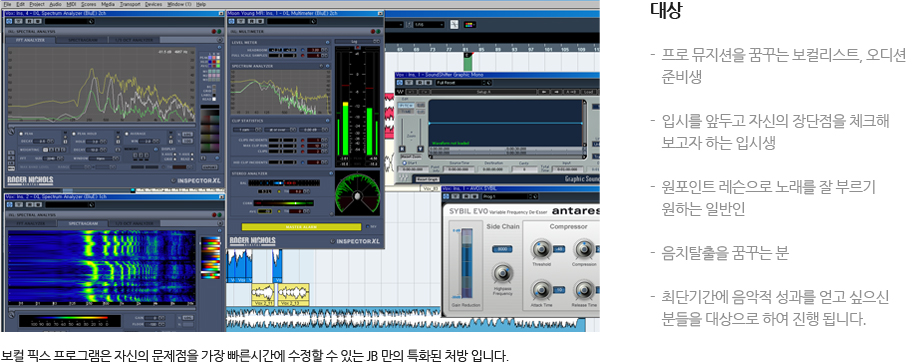Click the green marker on timeline ruler
Screen dimensions: 920x362
tap(468, 61)
